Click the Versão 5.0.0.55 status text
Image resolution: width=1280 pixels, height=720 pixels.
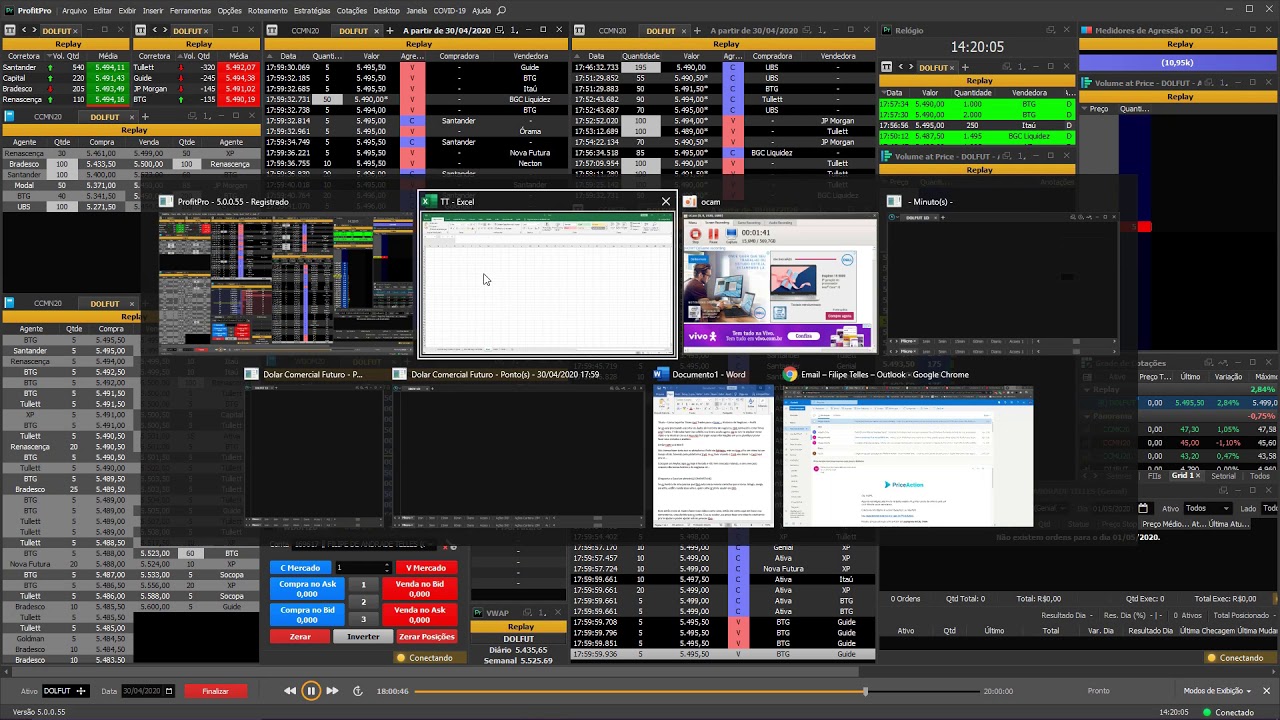pyautogui.click(x=40, y=712)
